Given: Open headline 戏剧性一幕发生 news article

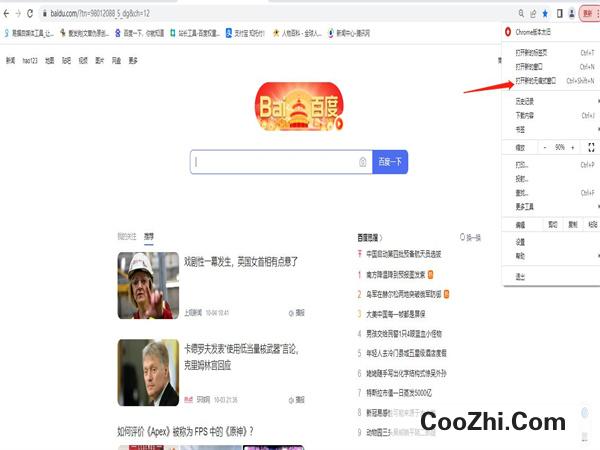Looking at the screenshot, I should pyautogui.click(x=241, y=262).
